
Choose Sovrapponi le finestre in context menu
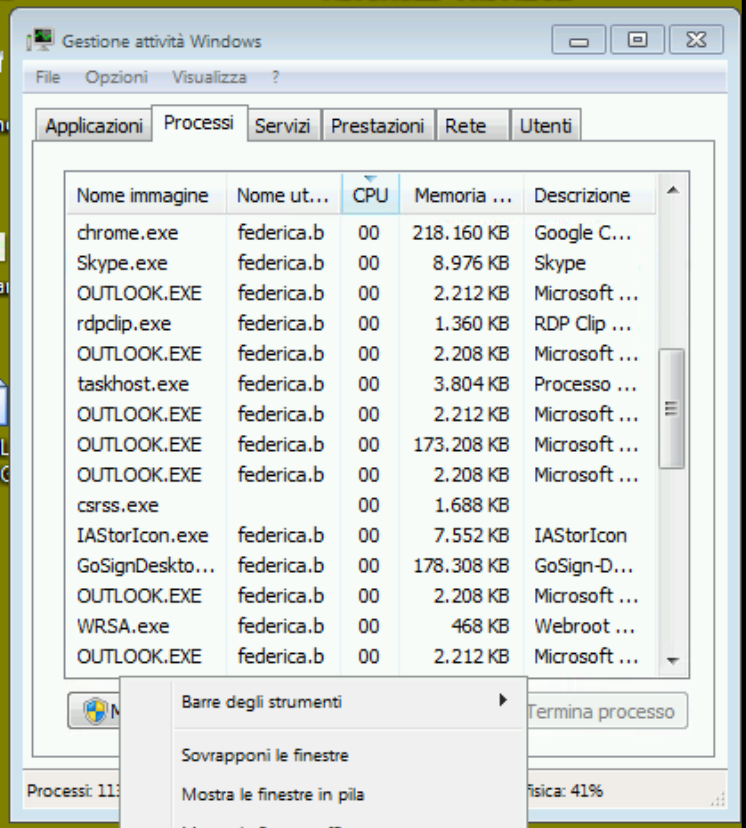(265, 755)
